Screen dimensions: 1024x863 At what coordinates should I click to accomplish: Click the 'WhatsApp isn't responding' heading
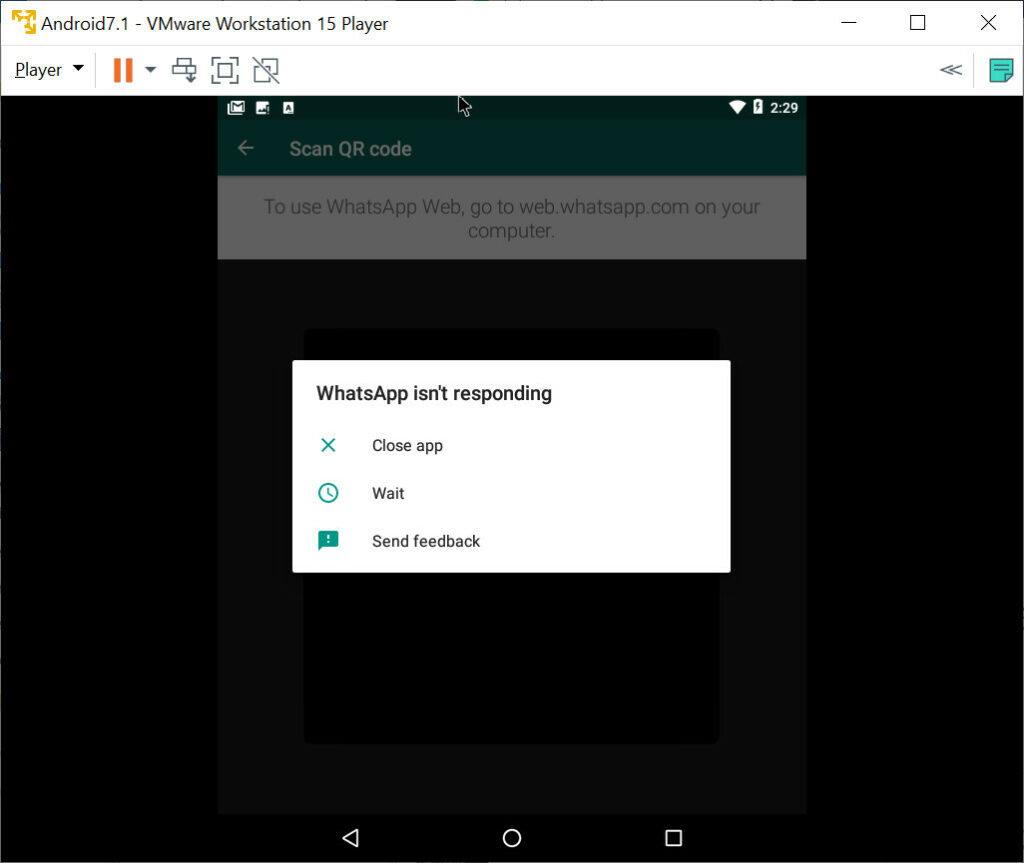click(434, 393)
